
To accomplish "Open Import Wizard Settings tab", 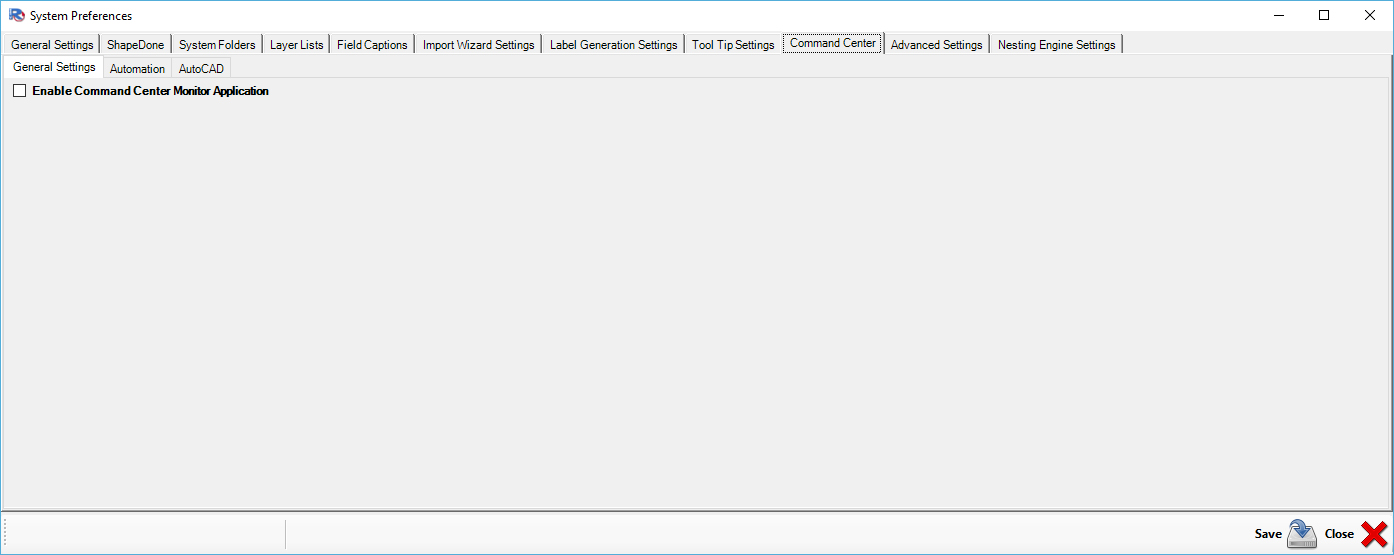I will (478, 45).
